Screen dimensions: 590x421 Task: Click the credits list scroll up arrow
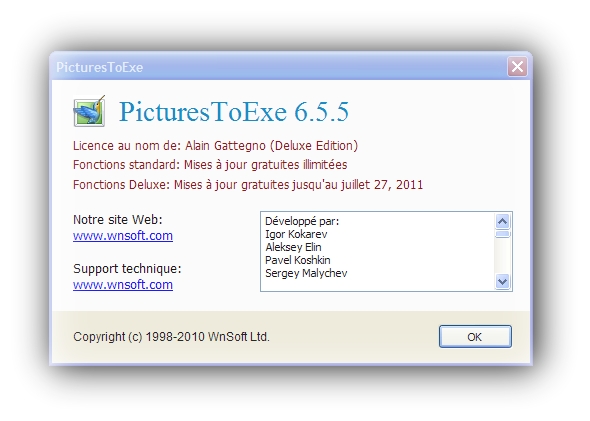(x=503, y=221)
